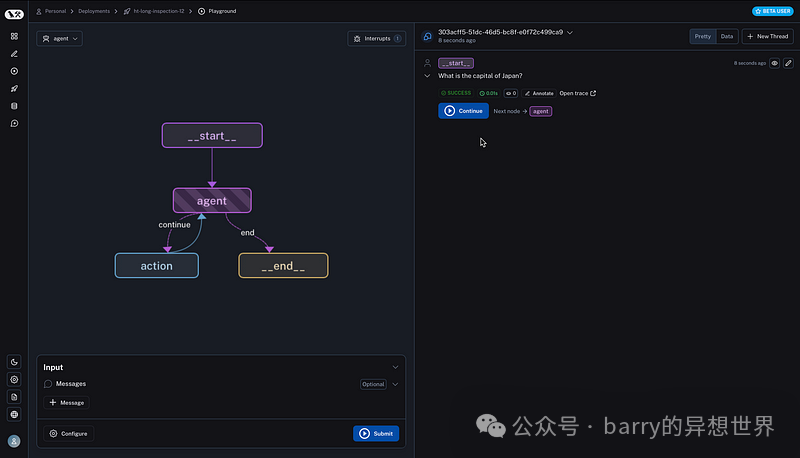Click the user icon beside __start__ message
Screen dimensions: 800x458
pos(428,63)
